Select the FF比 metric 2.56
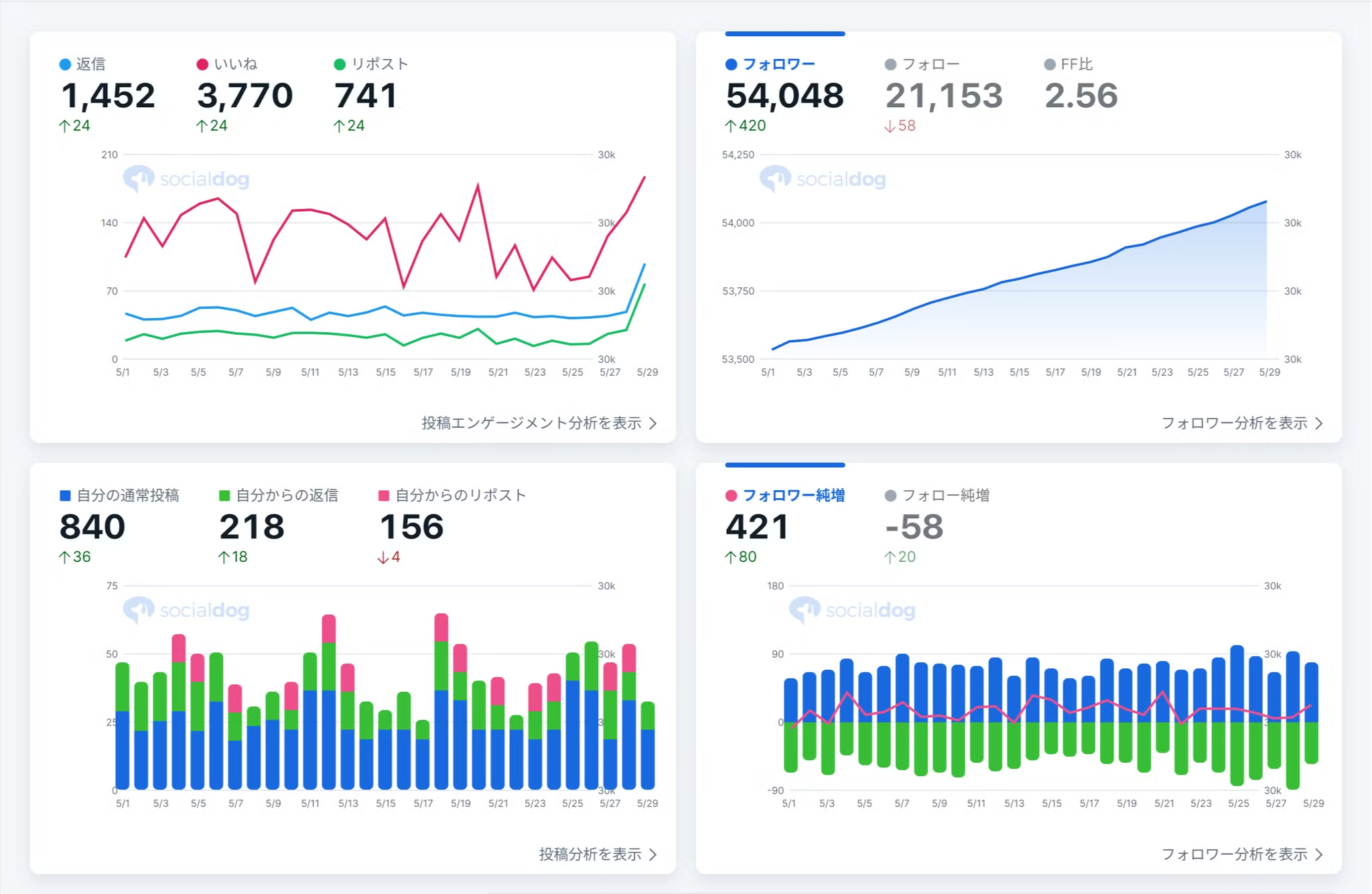The height and width of the screenshot is (894, 1372). [x=1081, y=96]
